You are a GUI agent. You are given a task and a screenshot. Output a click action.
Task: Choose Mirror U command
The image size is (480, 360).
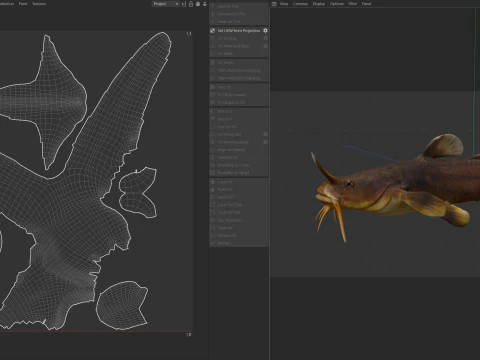click(x=239, y=111)
